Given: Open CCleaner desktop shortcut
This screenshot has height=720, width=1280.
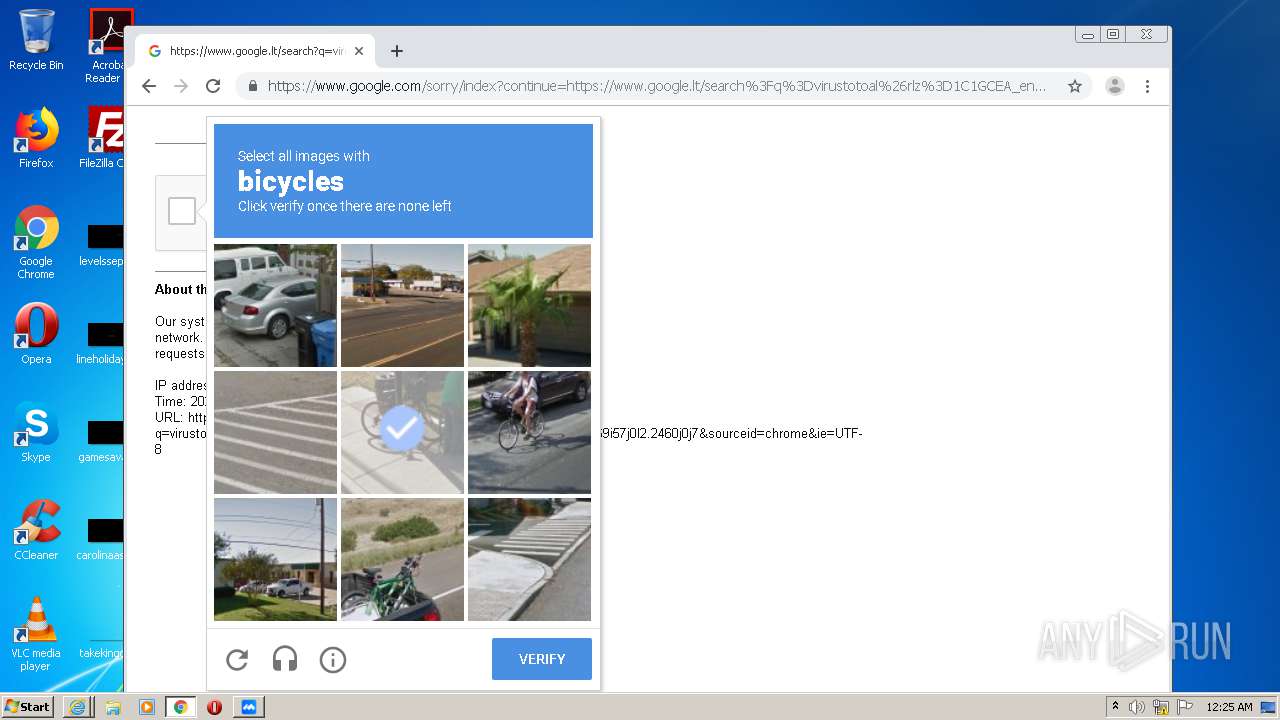Looking at the screenshot, I should click(36, 529).
